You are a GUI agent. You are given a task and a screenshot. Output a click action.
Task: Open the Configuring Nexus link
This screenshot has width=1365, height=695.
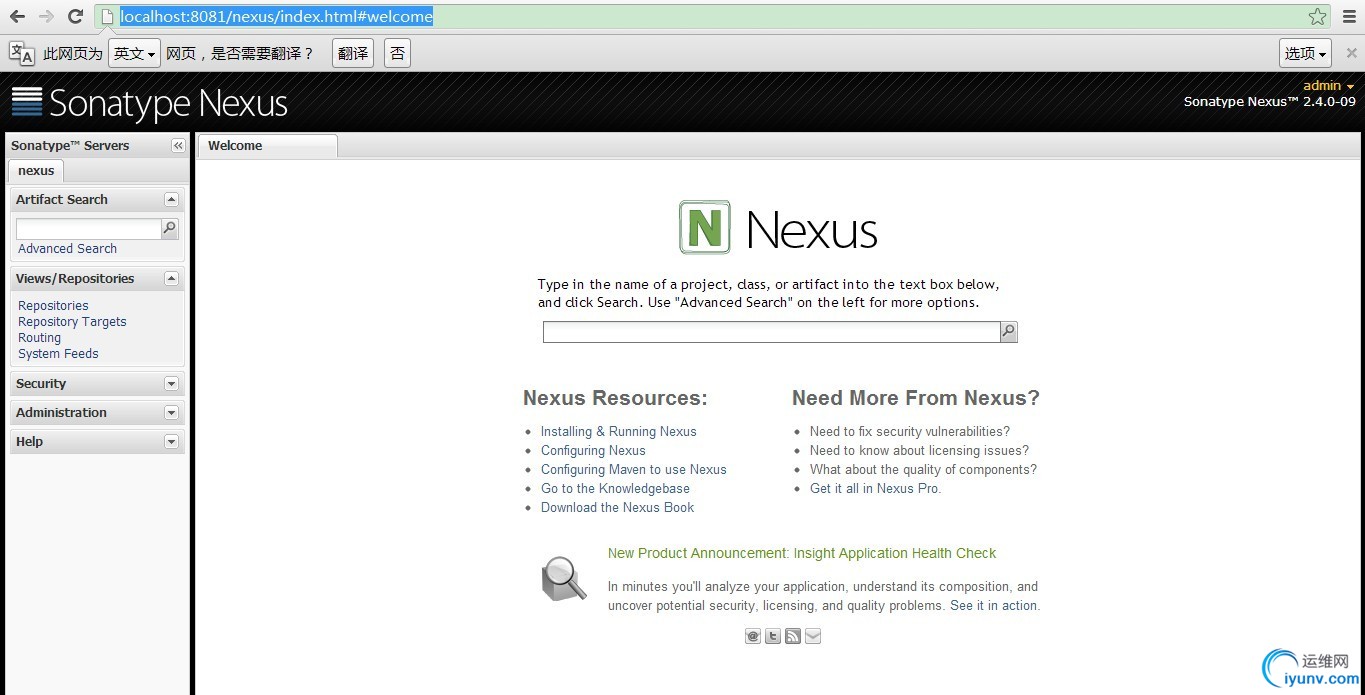pos(593,451)
